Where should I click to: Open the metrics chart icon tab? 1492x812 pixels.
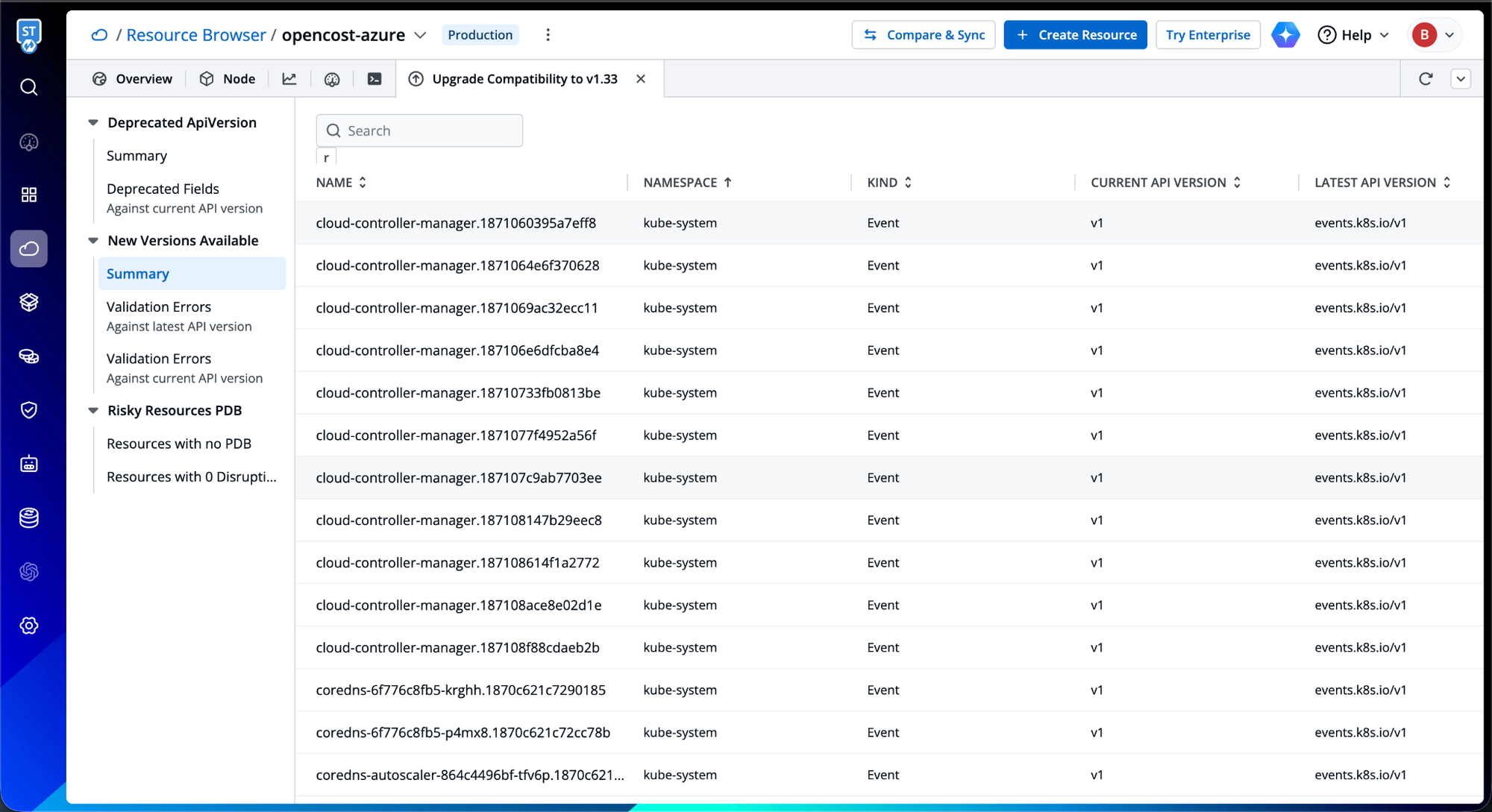click(289, 79)
